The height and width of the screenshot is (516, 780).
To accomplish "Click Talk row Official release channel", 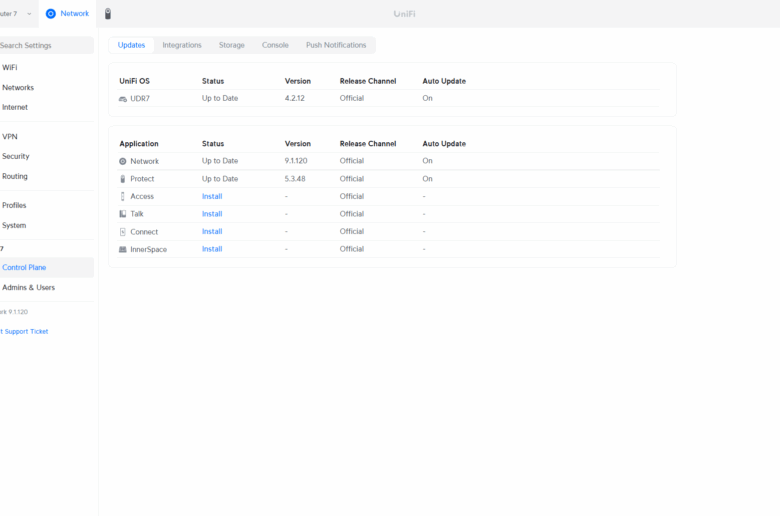I will coord(352,214).
